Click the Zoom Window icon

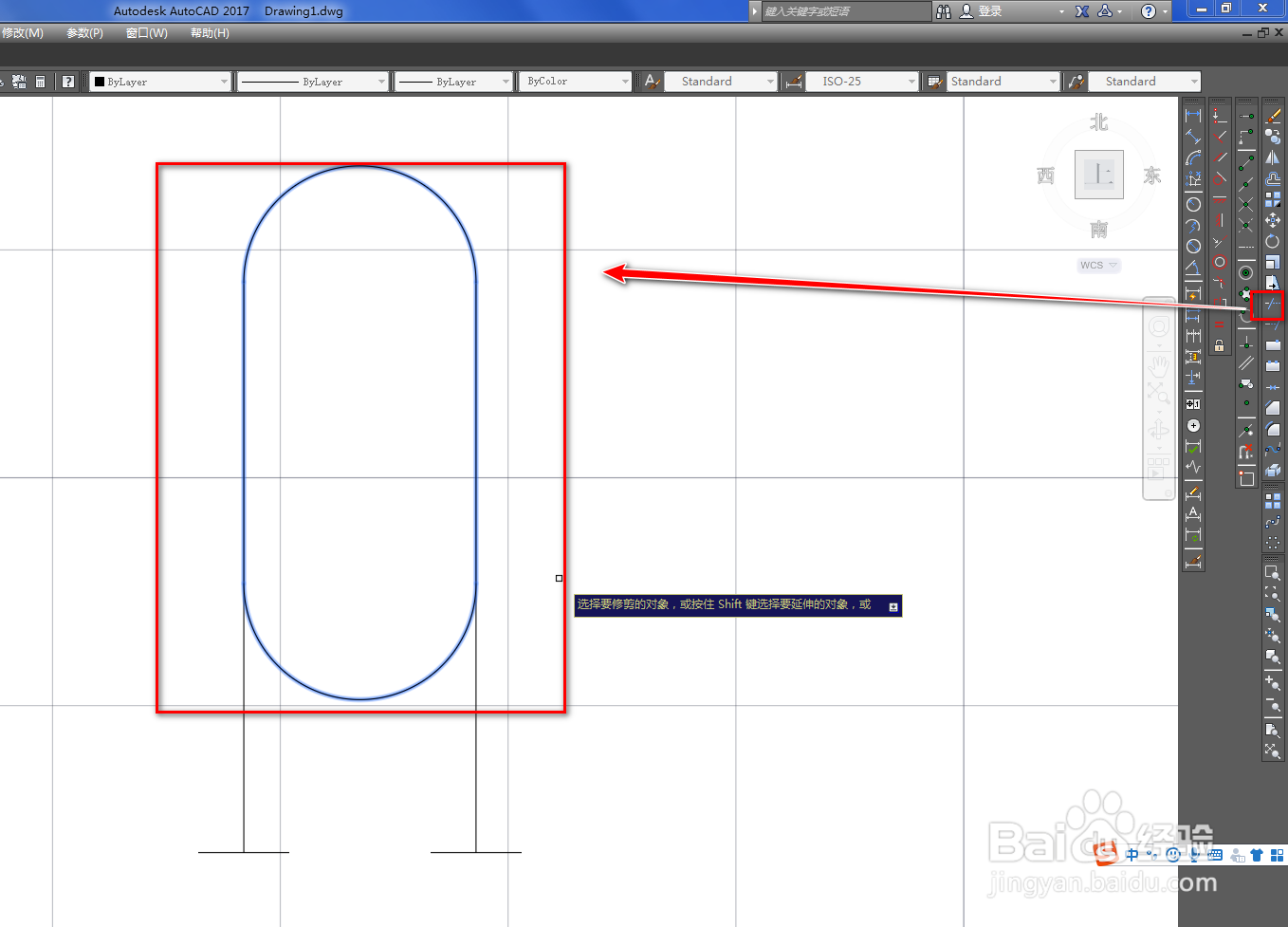click(x=1273, y=572)
